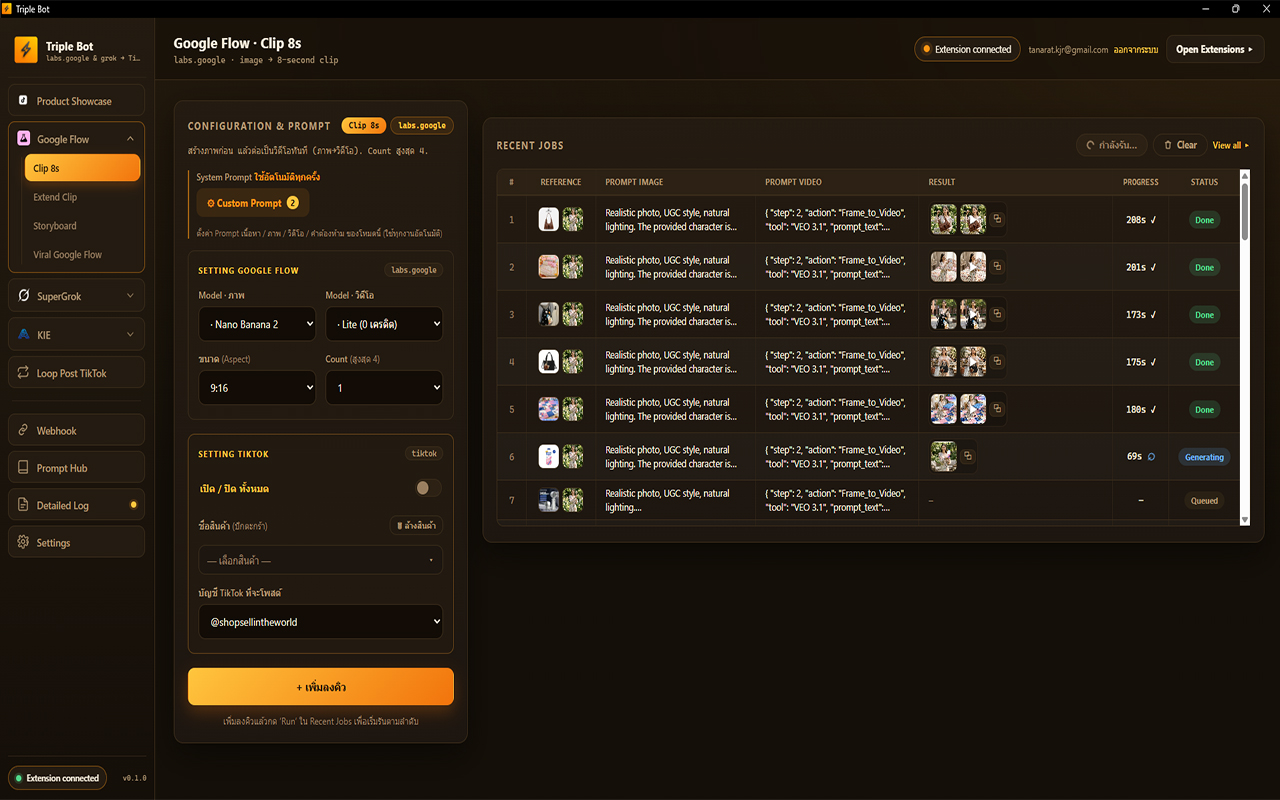Open result image thumbnail in row 6
This screenshot has width=1280, height=800.
pyautogui.click(x=944, y=457)
